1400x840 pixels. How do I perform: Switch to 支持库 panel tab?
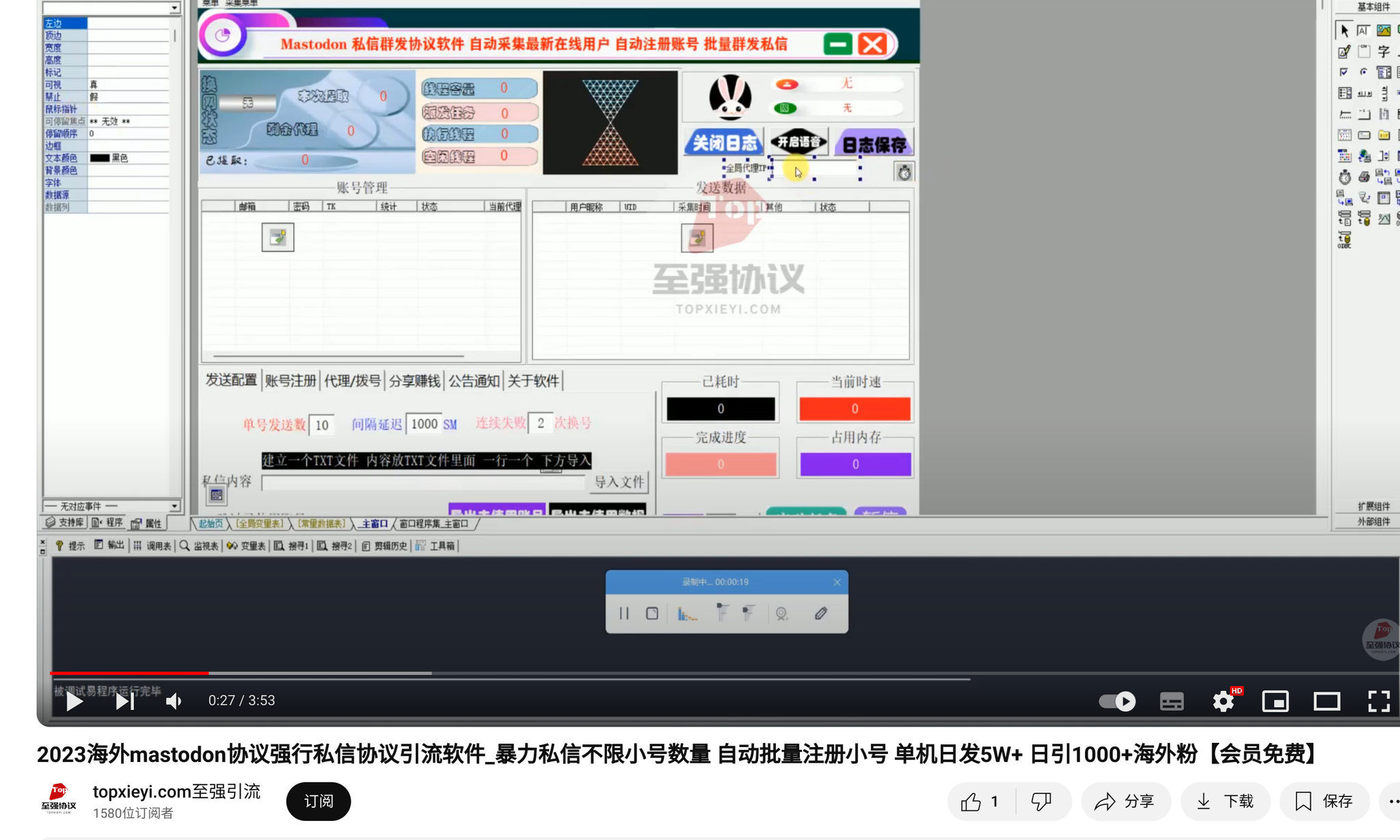click(x=65, y=523)
